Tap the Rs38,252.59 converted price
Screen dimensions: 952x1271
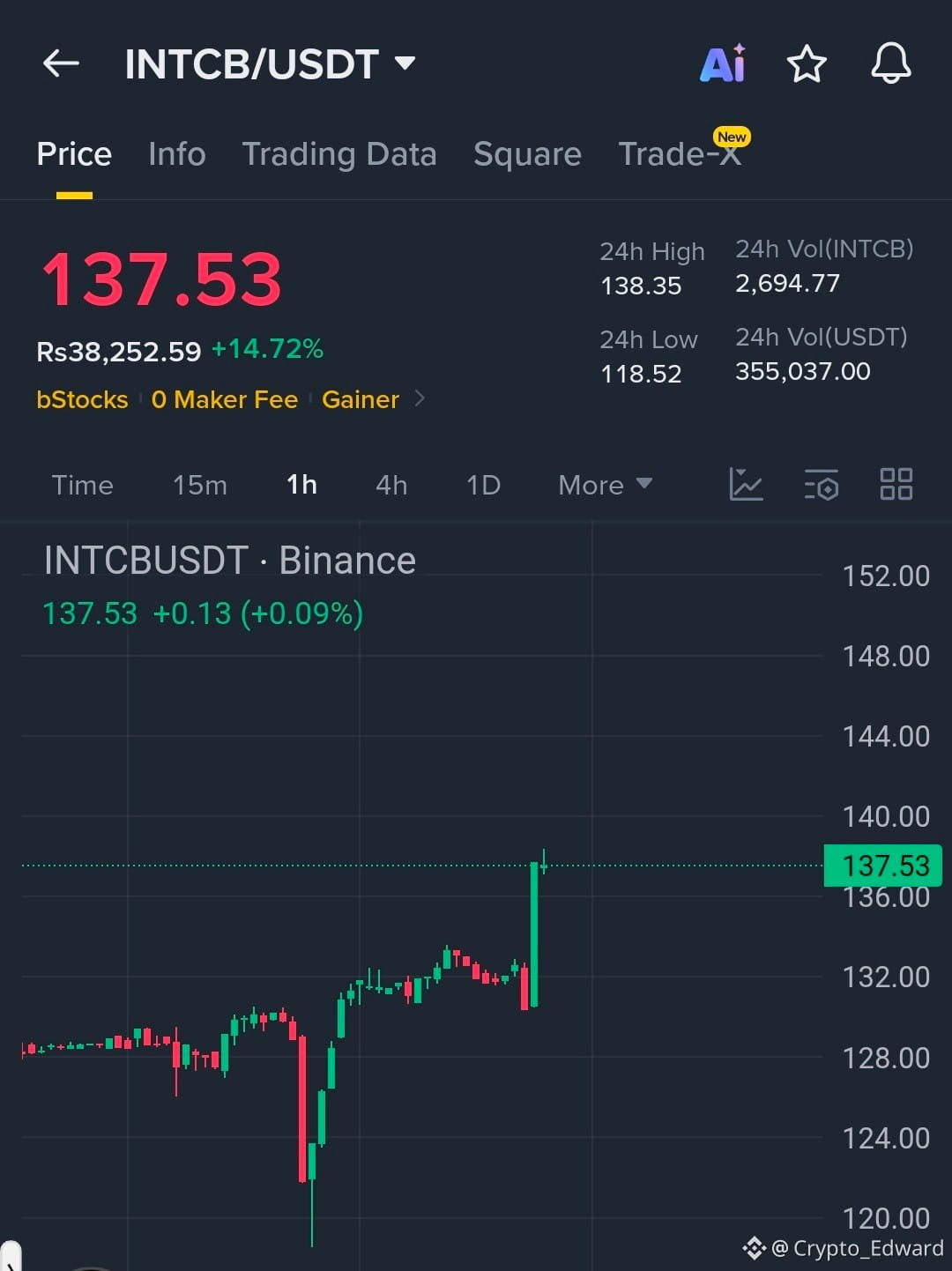pos(119,352)
